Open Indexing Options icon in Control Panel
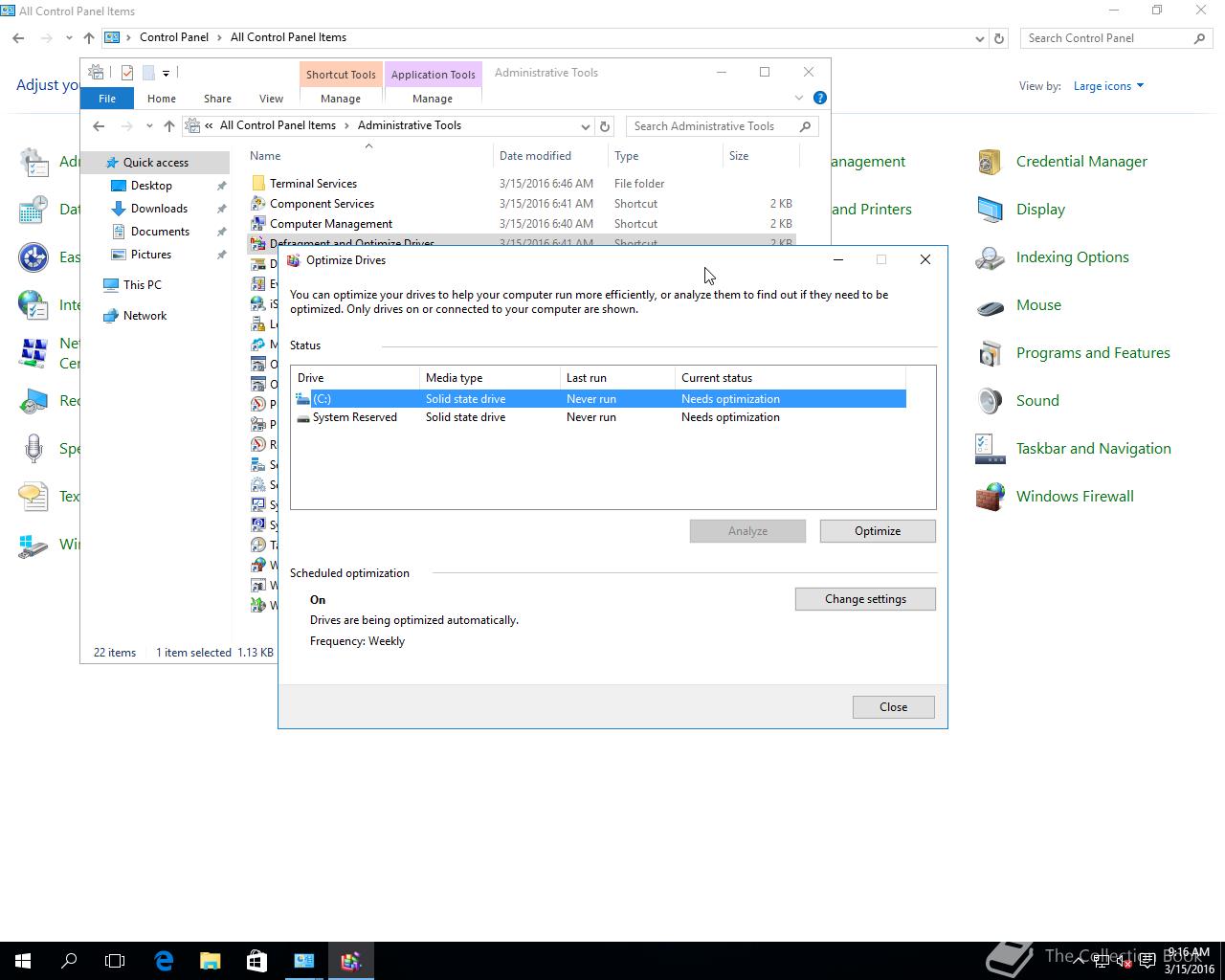The image size is (1225, 980). tap(990, 257)
